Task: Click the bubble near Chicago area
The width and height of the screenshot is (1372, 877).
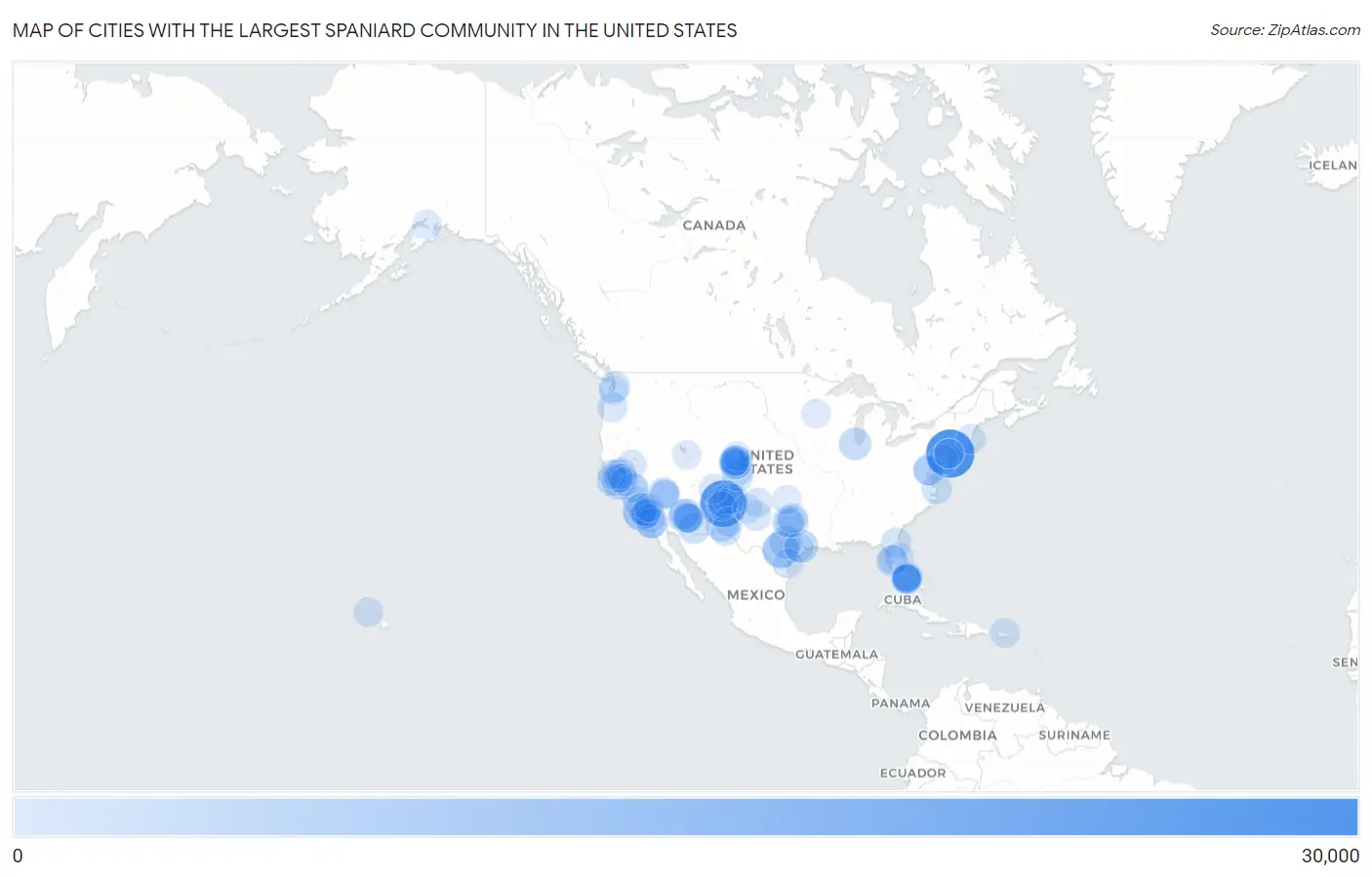Action: tap(855, 444)
